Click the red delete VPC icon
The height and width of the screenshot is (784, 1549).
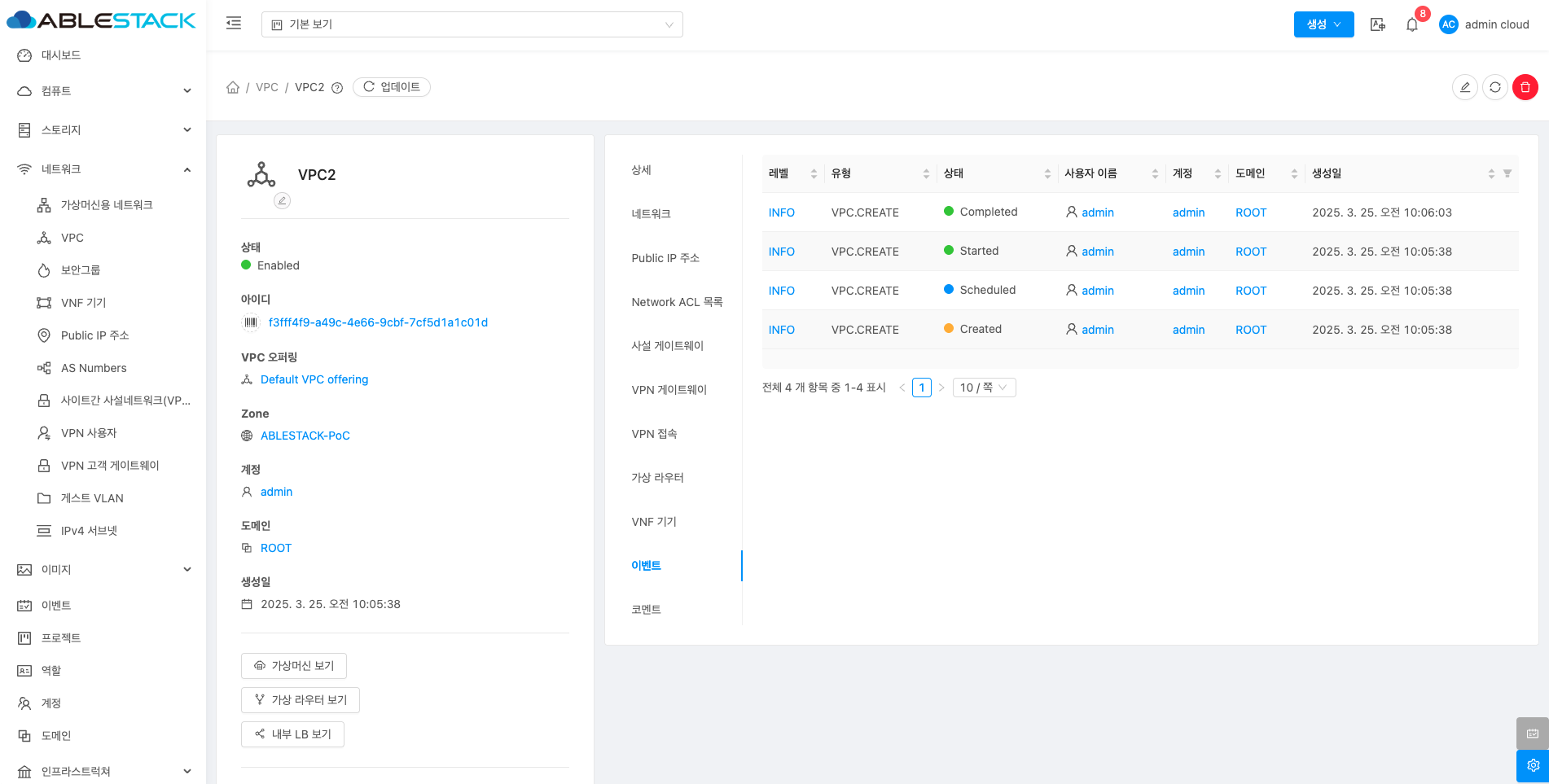click(x=1525, y=87)
